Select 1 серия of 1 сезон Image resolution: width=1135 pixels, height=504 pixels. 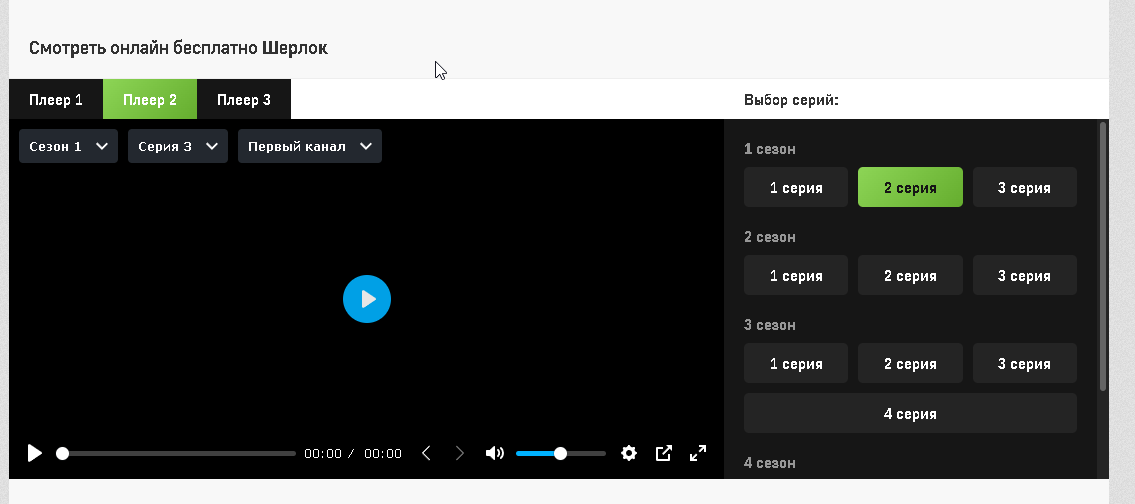coord(796,188)
